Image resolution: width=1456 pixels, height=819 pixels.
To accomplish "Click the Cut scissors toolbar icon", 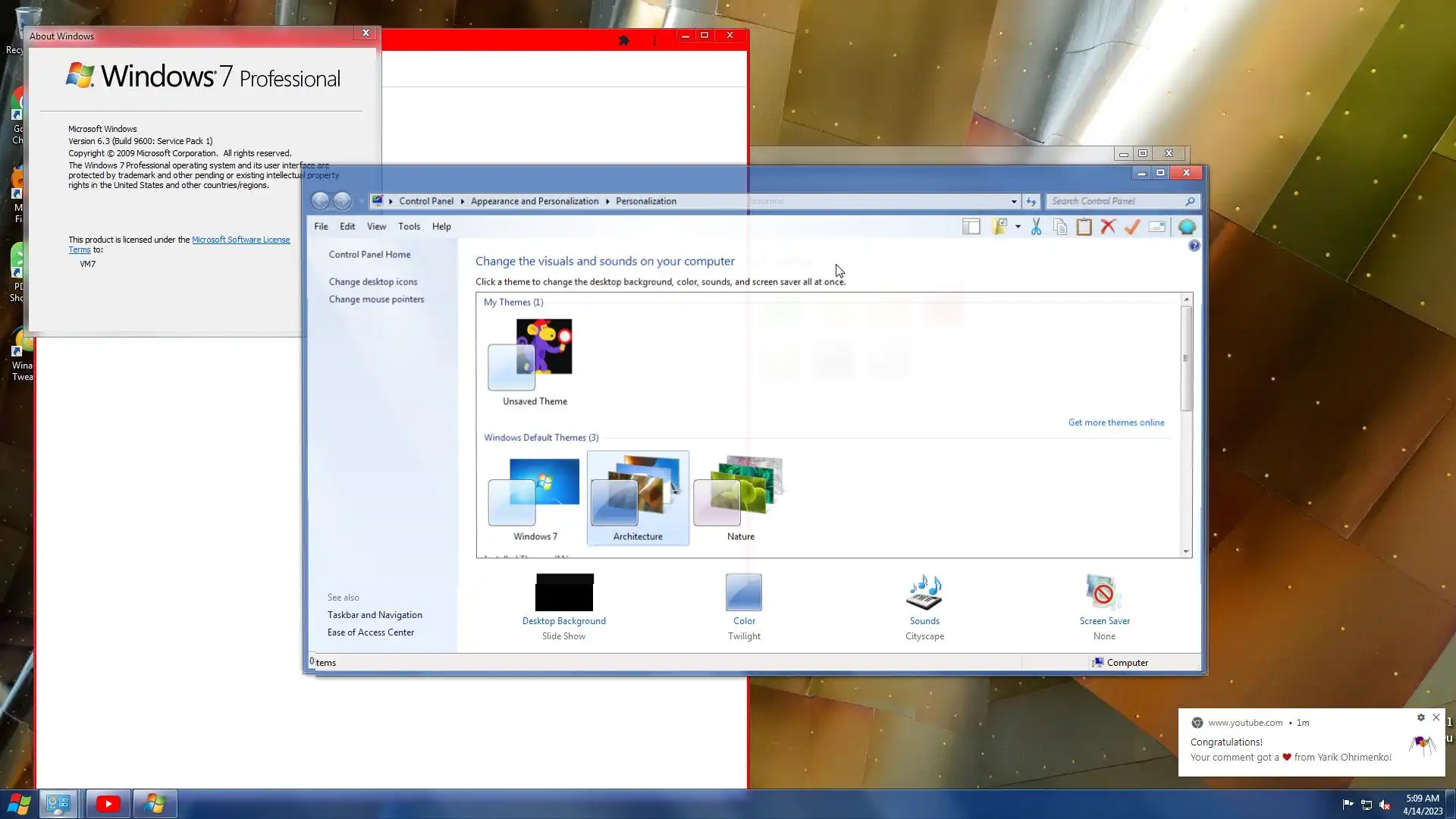I will coord(1036,227).
